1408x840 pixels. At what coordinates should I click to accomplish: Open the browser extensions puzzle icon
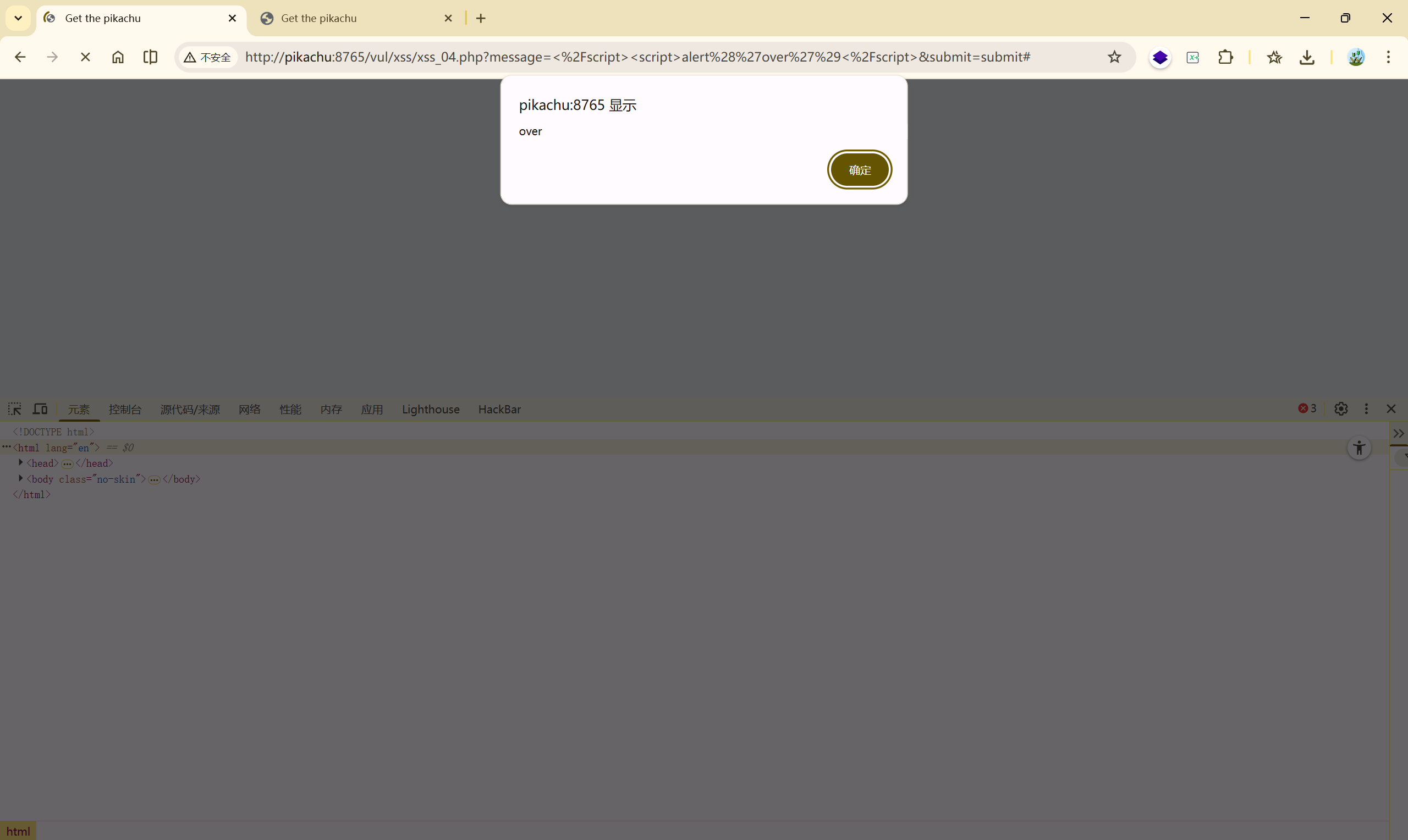pyautogui.click(x=1225, y=57)
